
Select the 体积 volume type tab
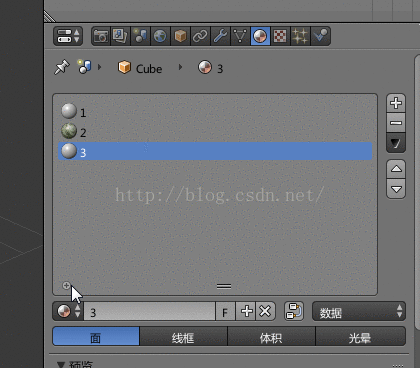[271, 336]
